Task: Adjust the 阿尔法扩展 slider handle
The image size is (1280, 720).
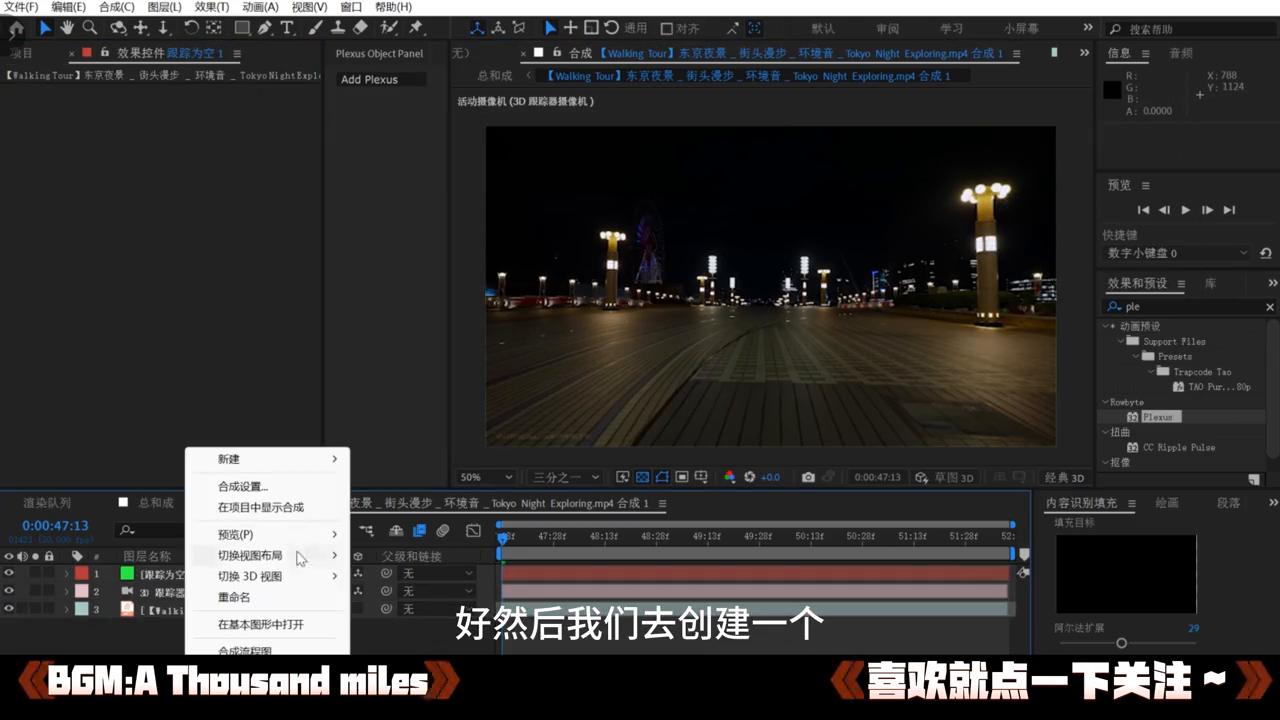Action: 1121,643
